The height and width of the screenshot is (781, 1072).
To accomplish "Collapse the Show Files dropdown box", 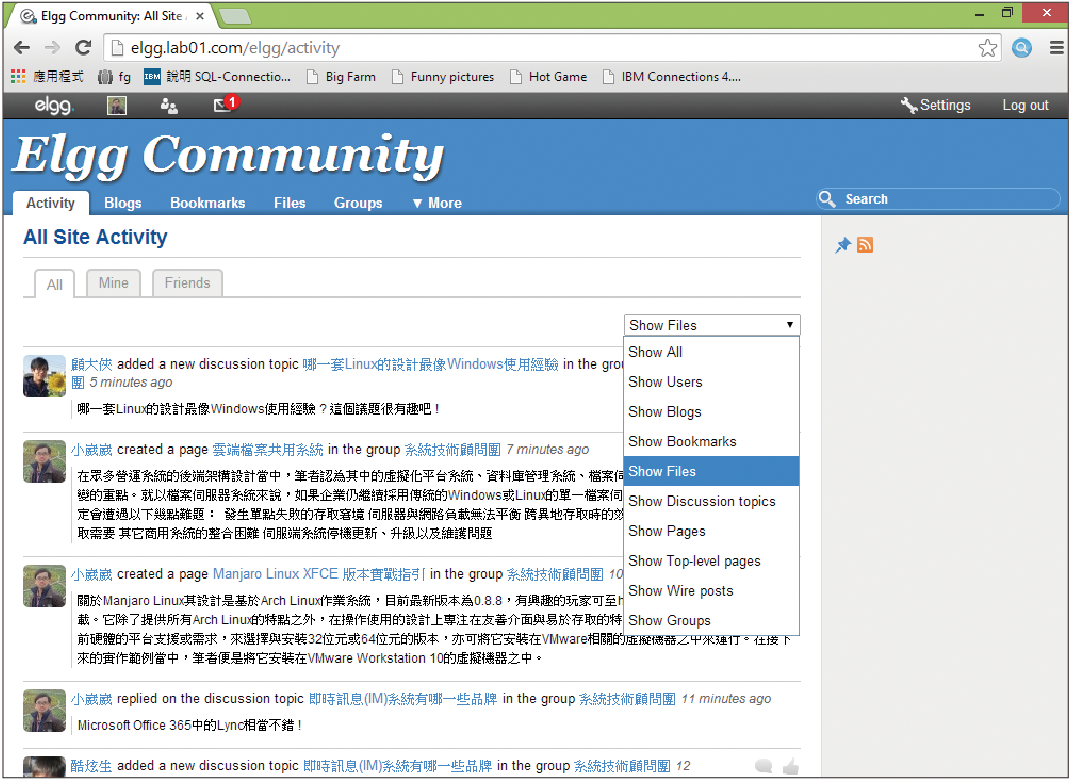I will [x=712, y=326].
